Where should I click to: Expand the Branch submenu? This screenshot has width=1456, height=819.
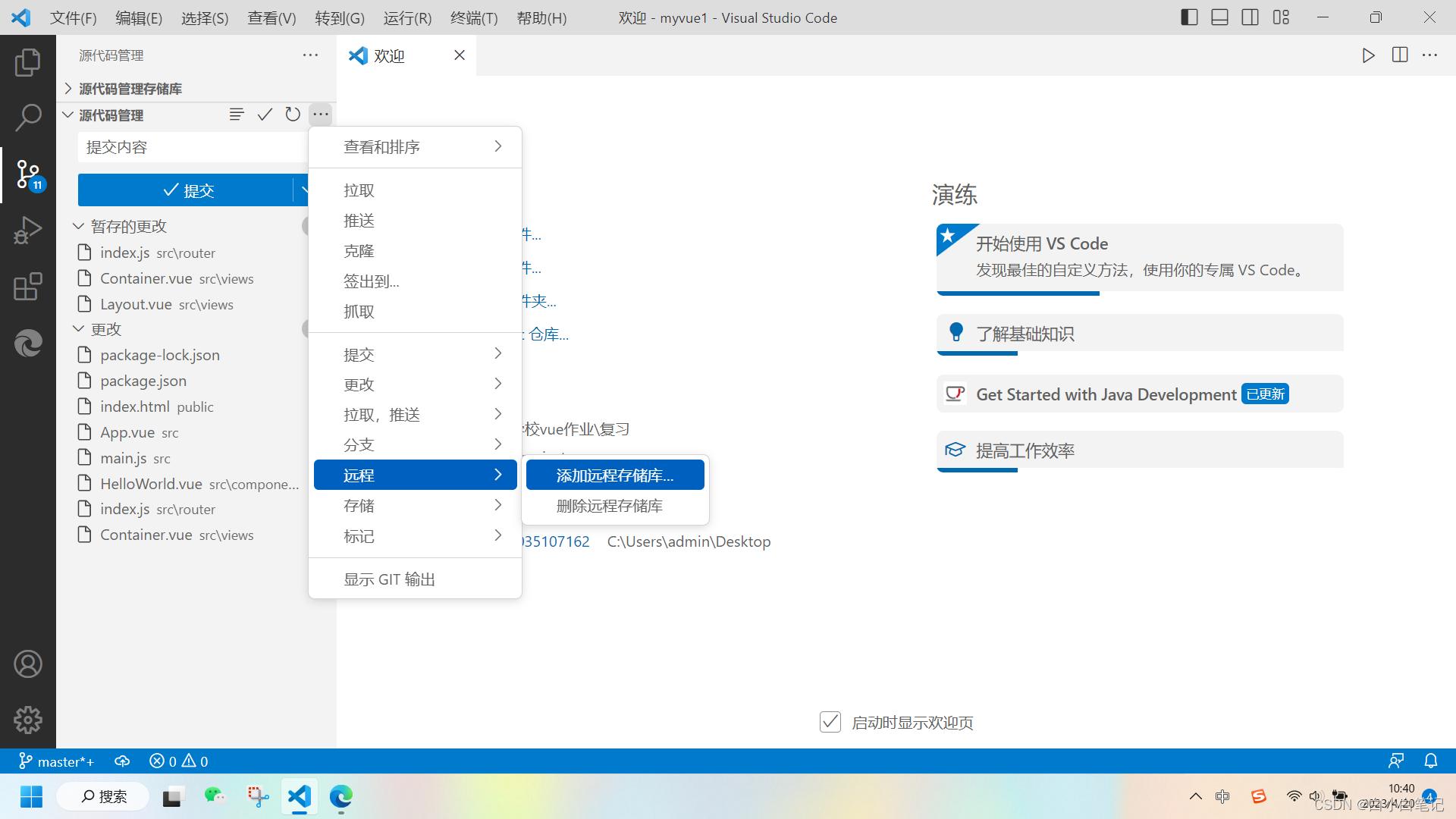[415, 445]
